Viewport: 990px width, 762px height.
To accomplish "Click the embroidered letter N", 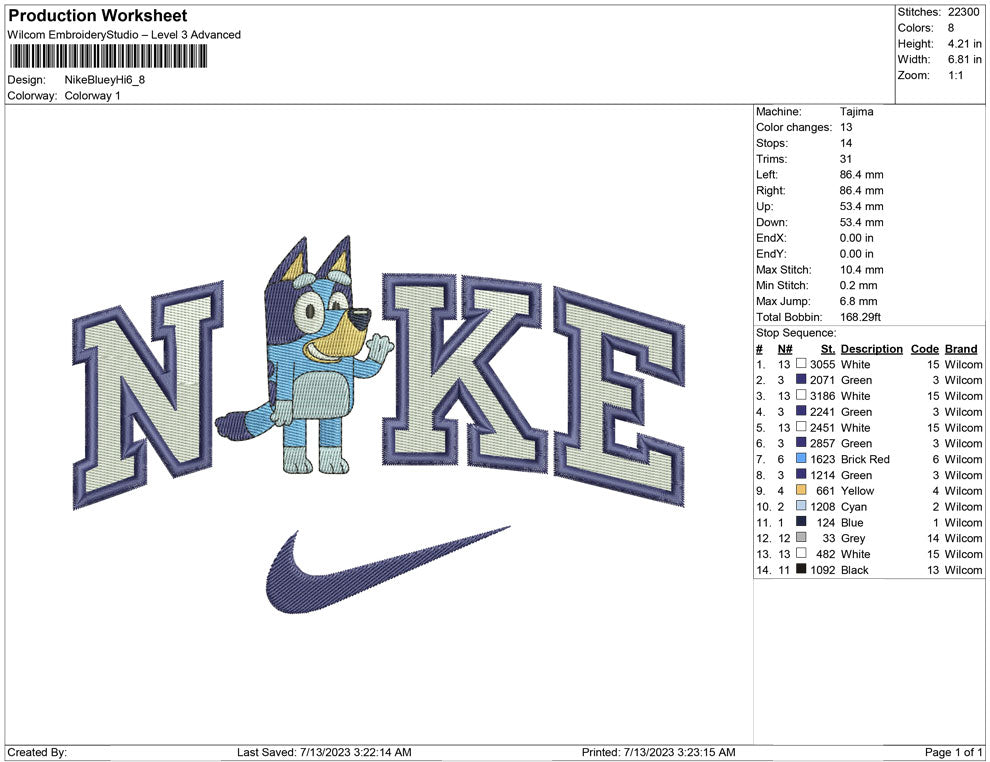I will click(x=148, y=396).
